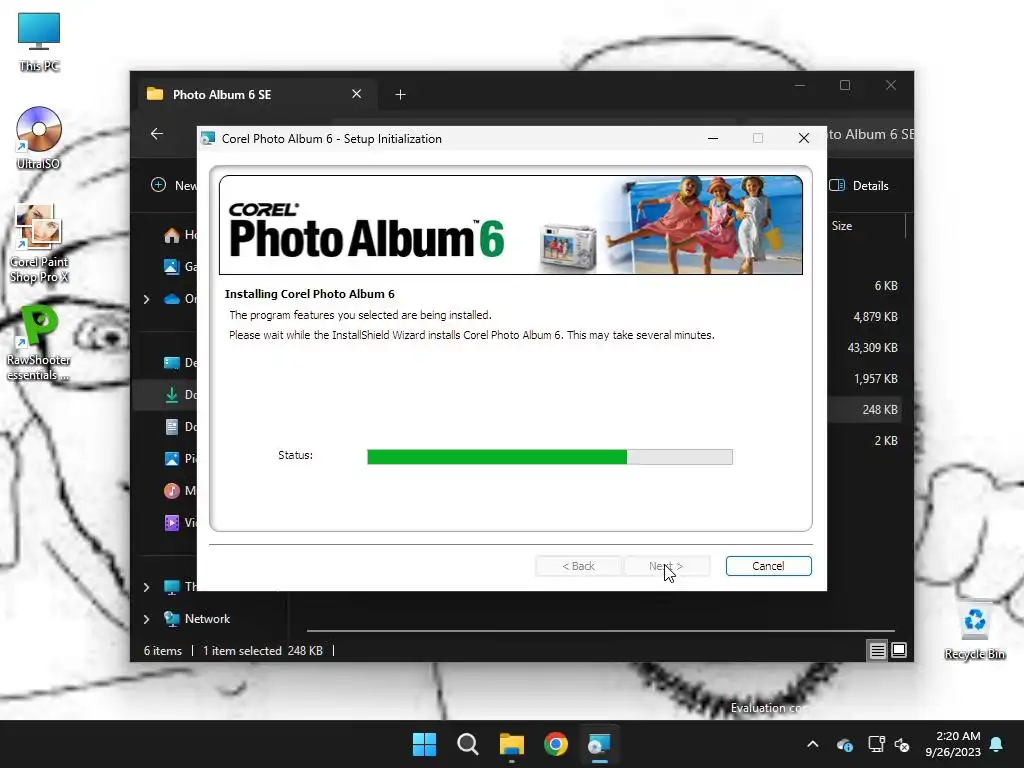Open the network status tray icon
Image resolution: width=1024 pixels, height=768 pixels.
(876, 744)
